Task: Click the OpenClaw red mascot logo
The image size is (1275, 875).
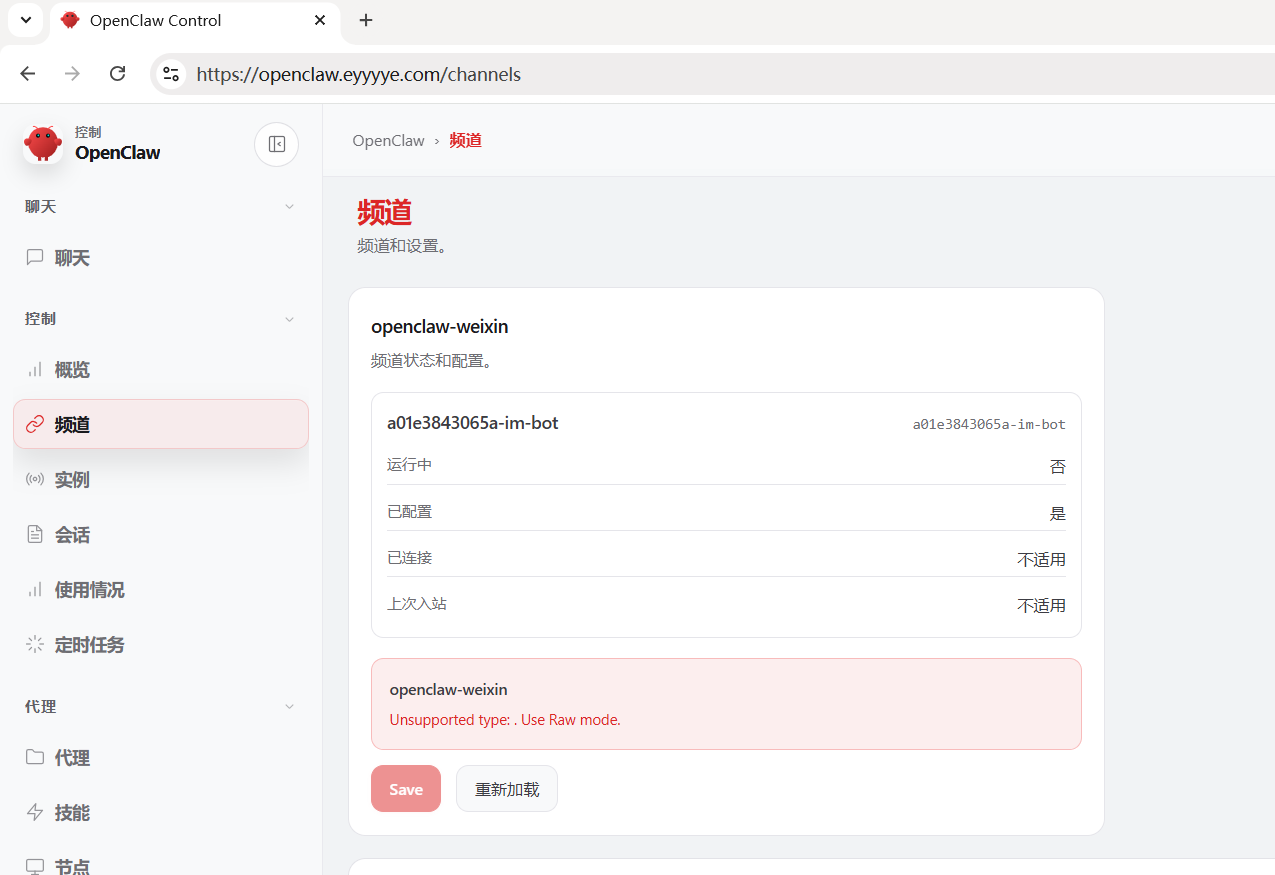Action: tap(43, 144)
